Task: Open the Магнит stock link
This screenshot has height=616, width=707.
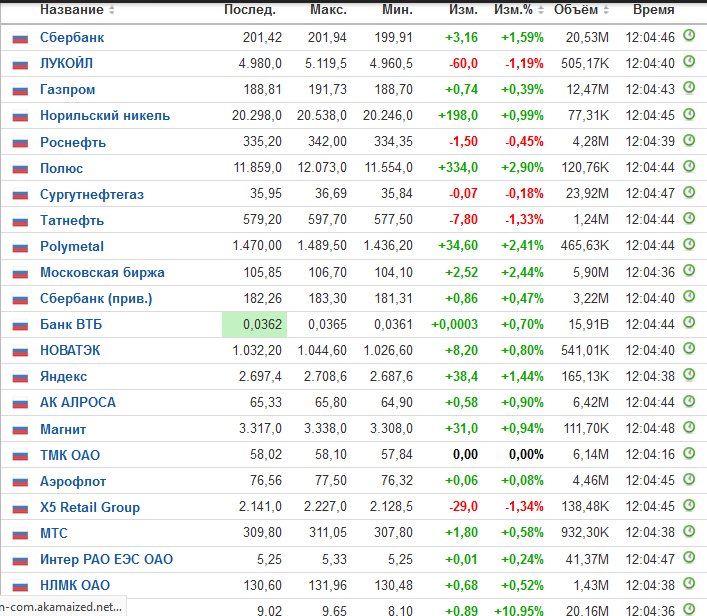Action: point(63,429)
